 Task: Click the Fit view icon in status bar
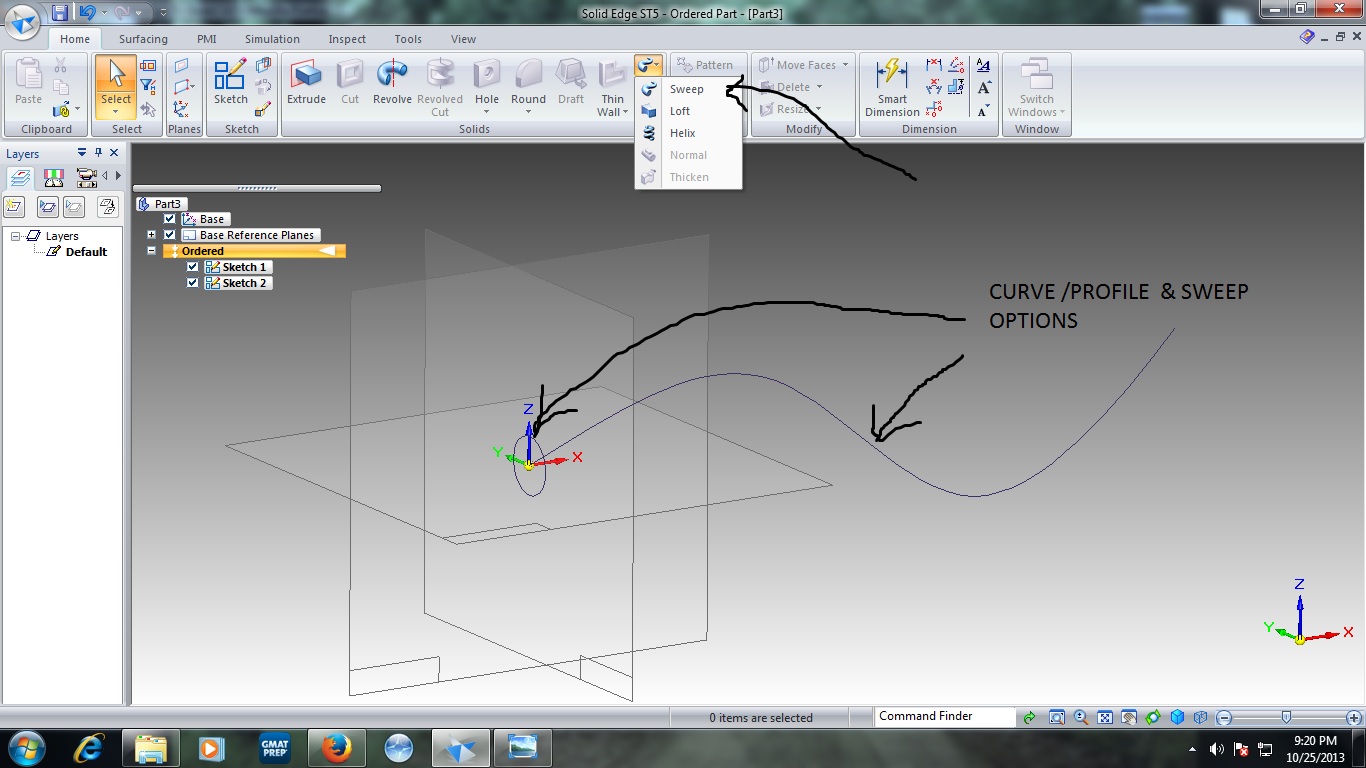click(x=1105, y=717)
